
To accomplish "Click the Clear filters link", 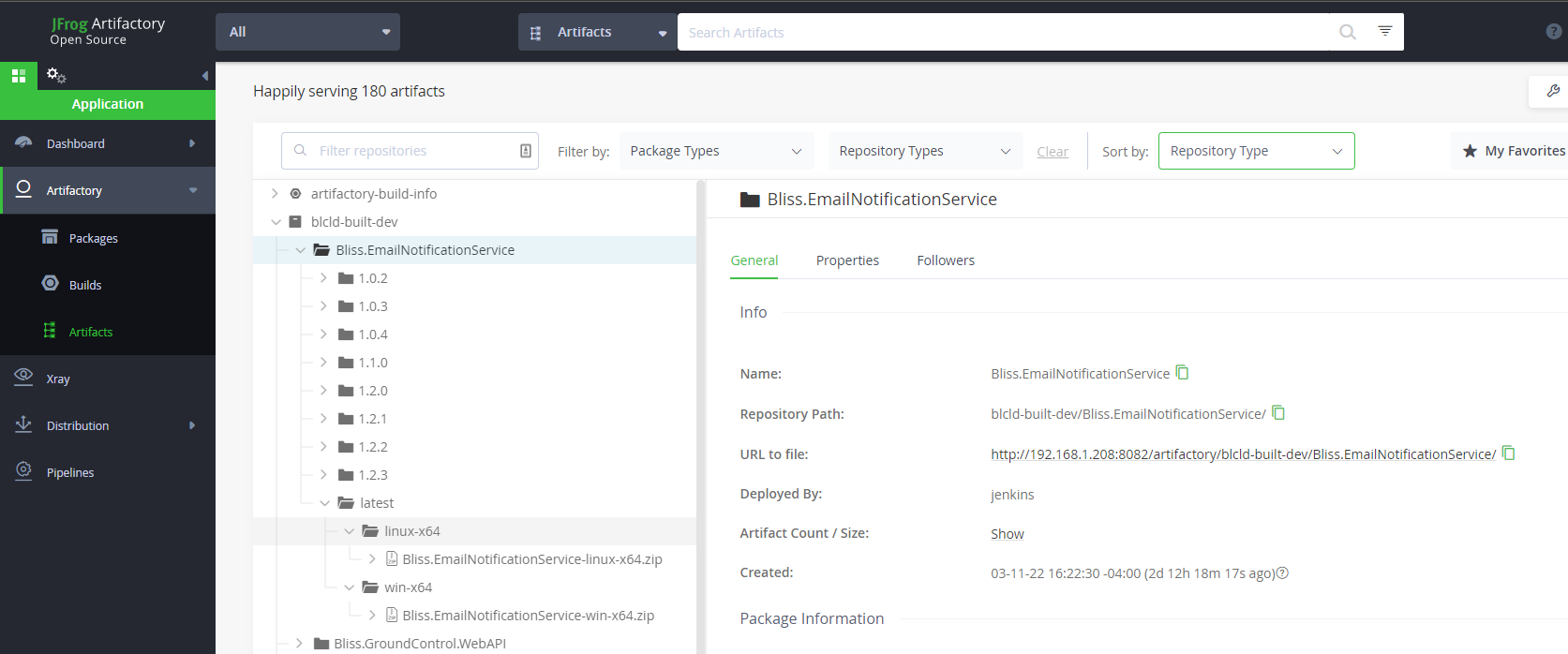I will 1053,152.
